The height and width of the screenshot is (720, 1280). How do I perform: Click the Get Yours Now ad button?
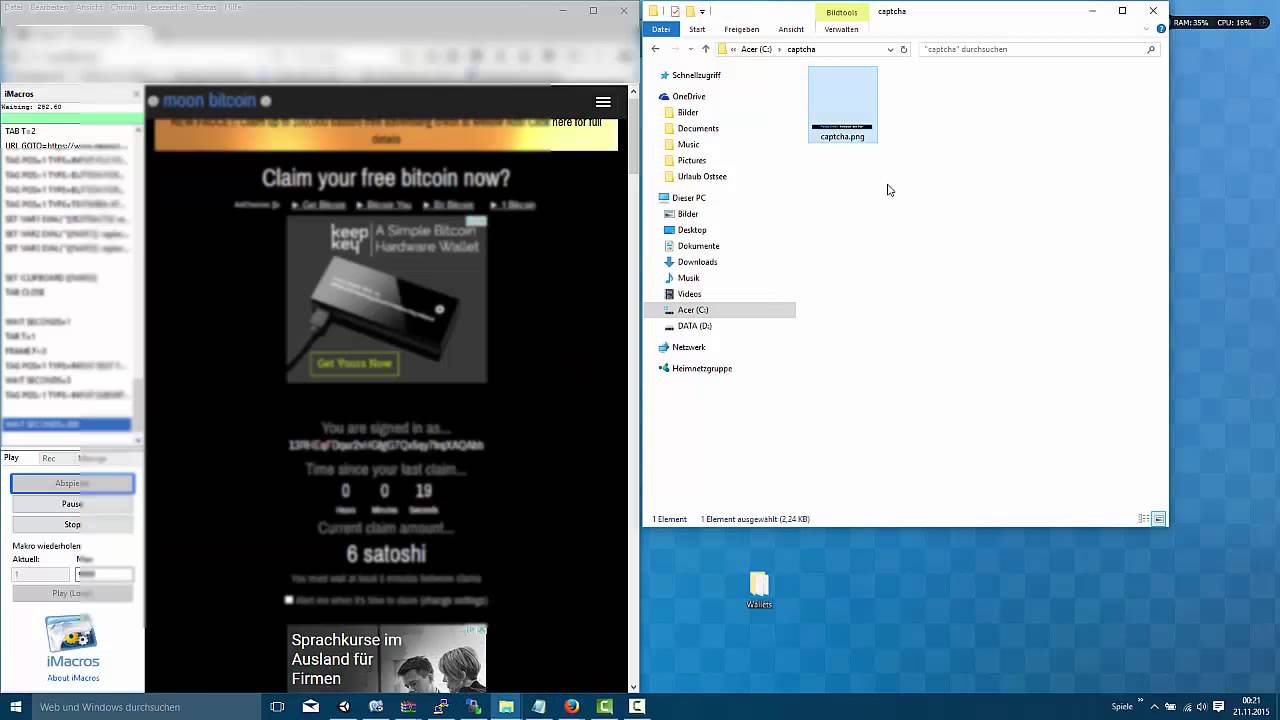354,363
